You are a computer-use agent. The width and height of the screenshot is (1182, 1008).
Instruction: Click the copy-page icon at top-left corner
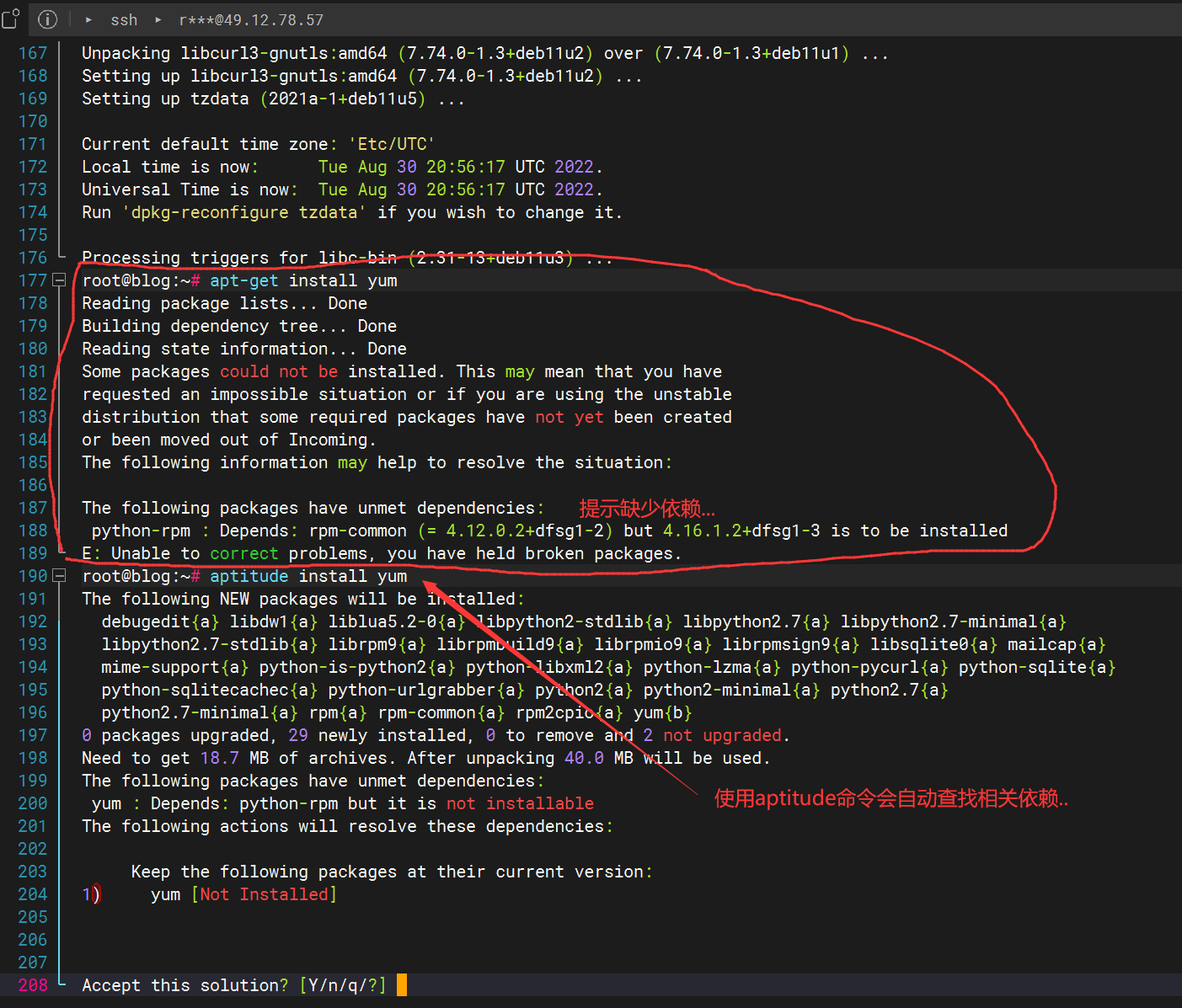(x=10, y=18)
